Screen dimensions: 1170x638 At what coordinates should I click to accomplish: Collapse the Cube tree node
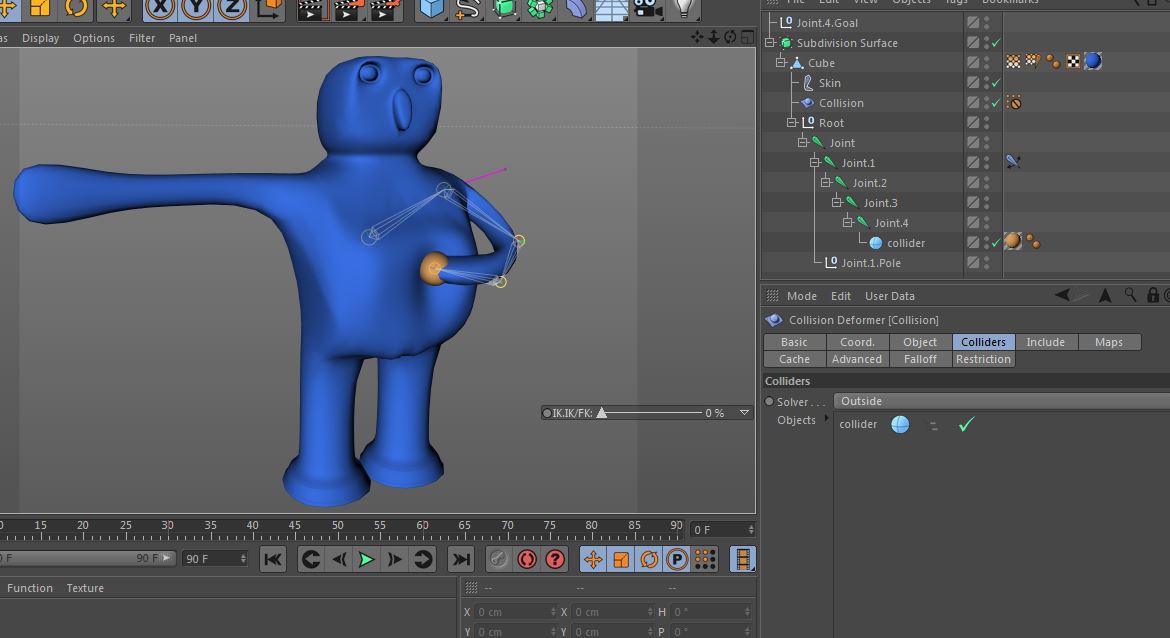coord(780,63)
